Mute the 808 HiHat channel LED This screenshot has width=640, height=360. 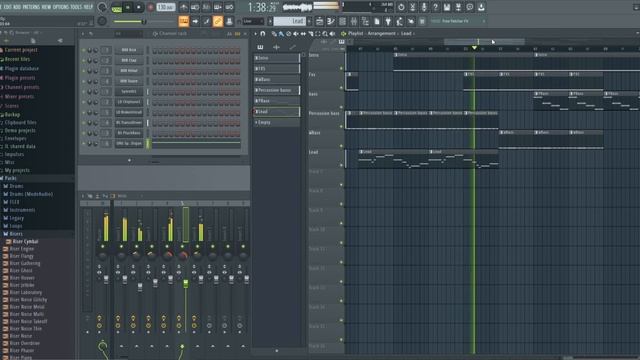(84, 71)
